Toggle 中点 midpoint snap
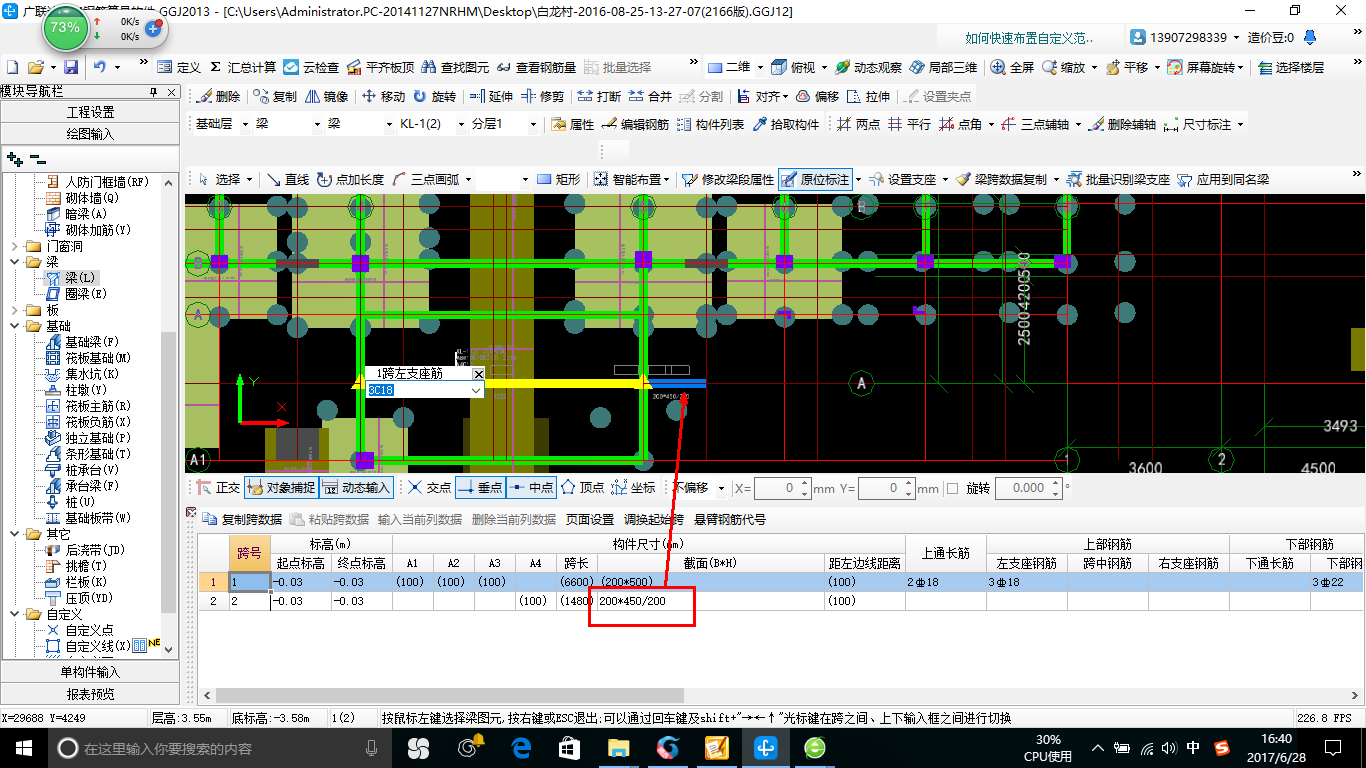This screenshot has width=1366, height=768. click(531, 488)
